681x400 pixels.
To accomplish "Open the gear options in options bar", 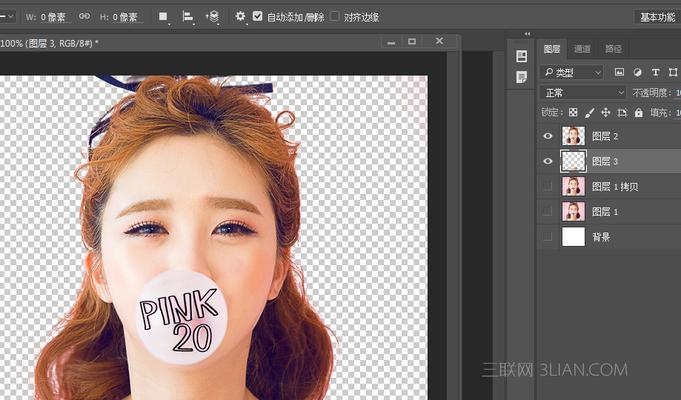I will [x=240, y=17].
